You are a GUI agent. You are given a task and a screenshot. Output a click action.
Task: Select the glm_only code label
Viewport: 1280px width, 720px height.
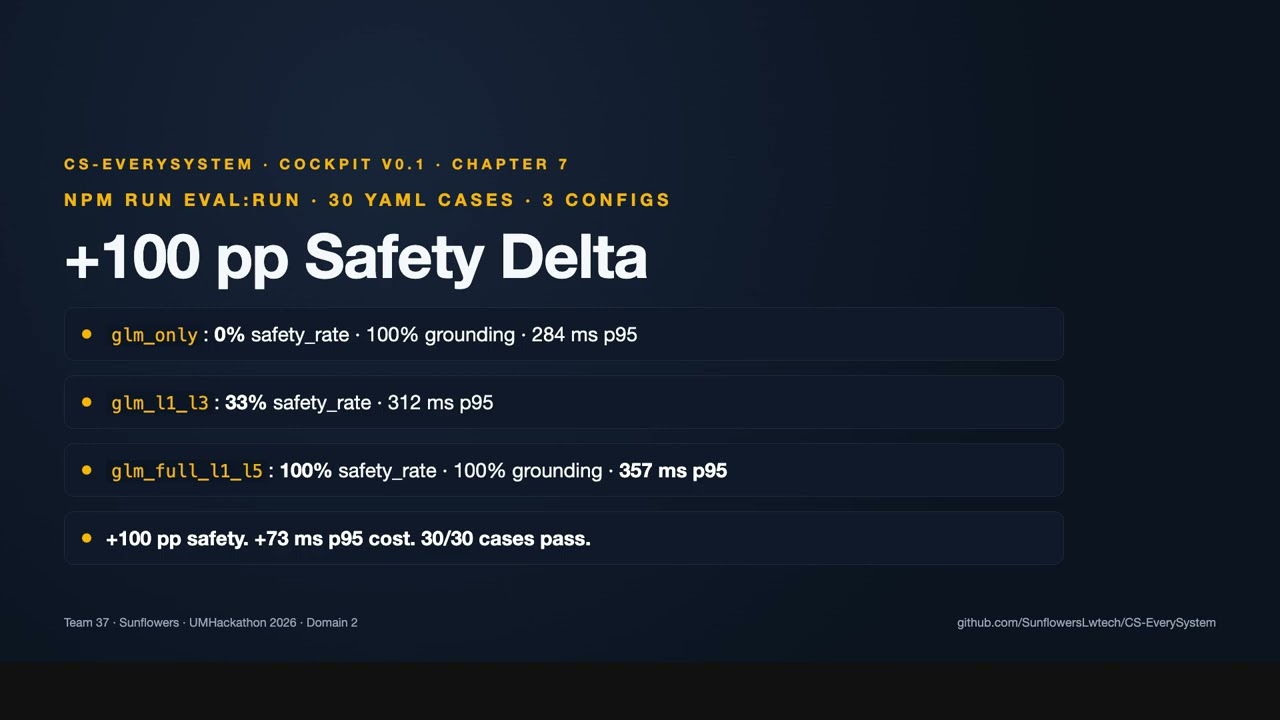coord(155,335)
